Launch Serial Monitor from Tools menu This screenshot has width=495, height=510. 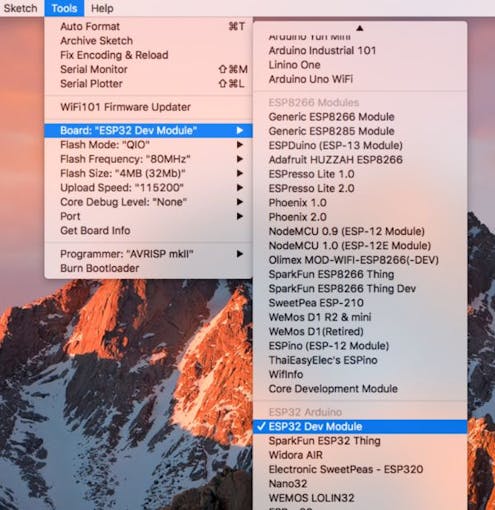[x=148, y=69]
